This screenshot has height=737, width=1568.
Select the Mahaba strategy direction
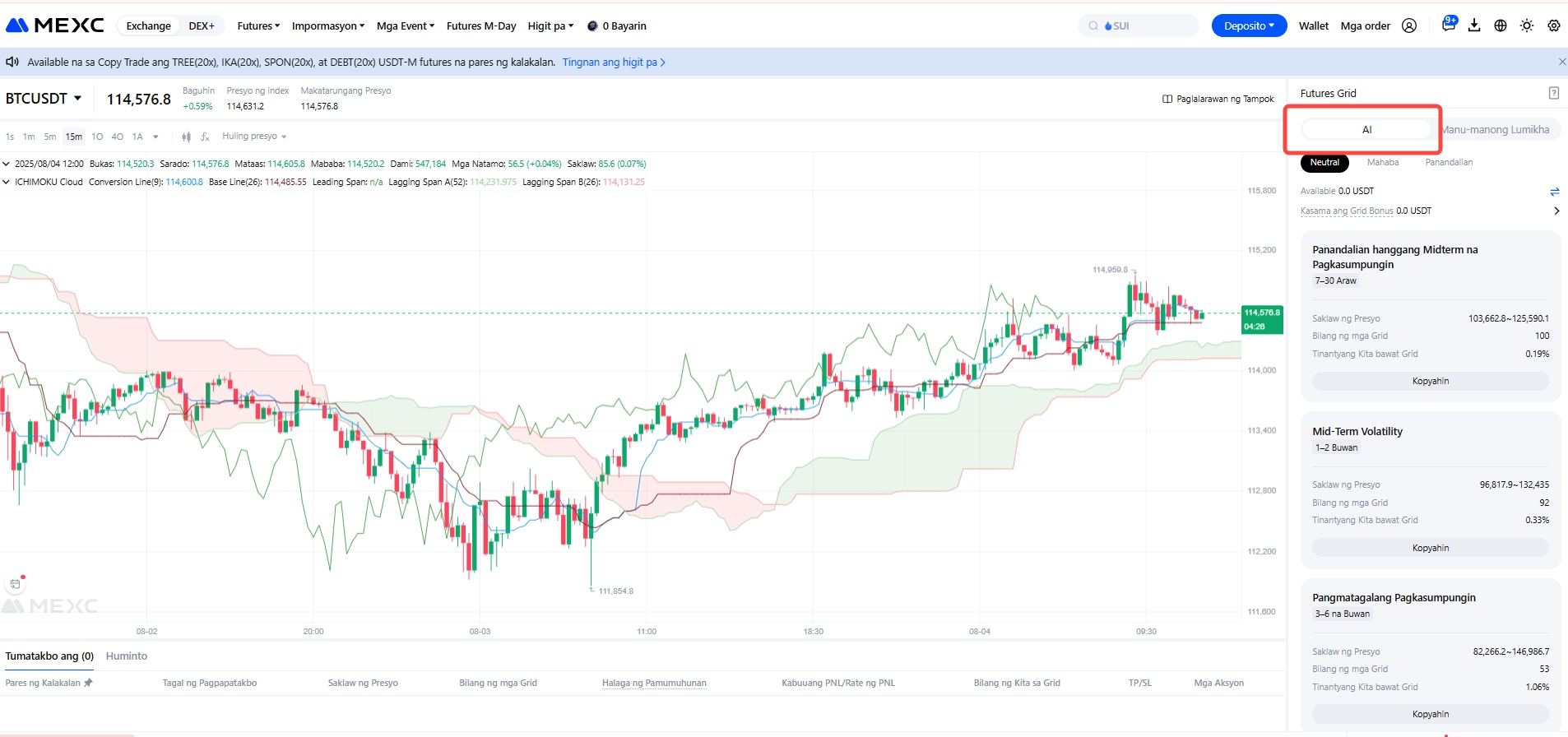1382,163
